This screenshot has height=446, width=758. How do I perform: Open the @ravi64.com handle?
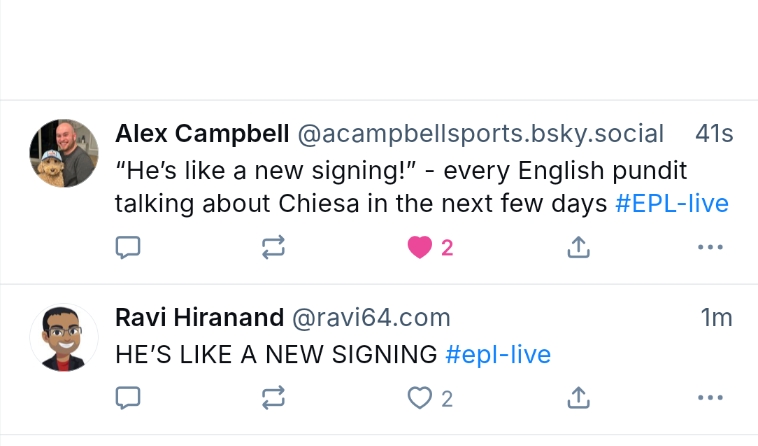coord(370,318)
